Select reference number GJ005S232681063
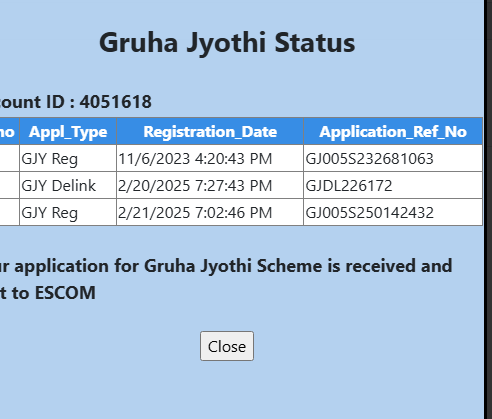This screenshot has width=492, height=419. tap(369, 159)
